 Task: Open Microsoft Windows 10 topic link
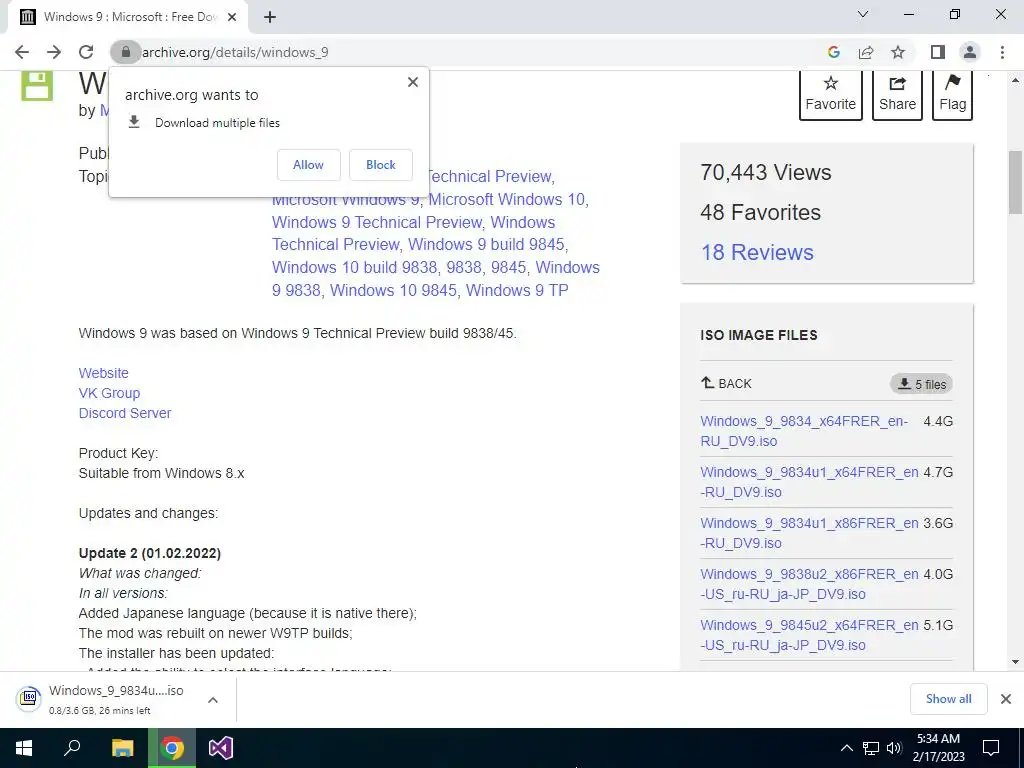click(507, 199)
